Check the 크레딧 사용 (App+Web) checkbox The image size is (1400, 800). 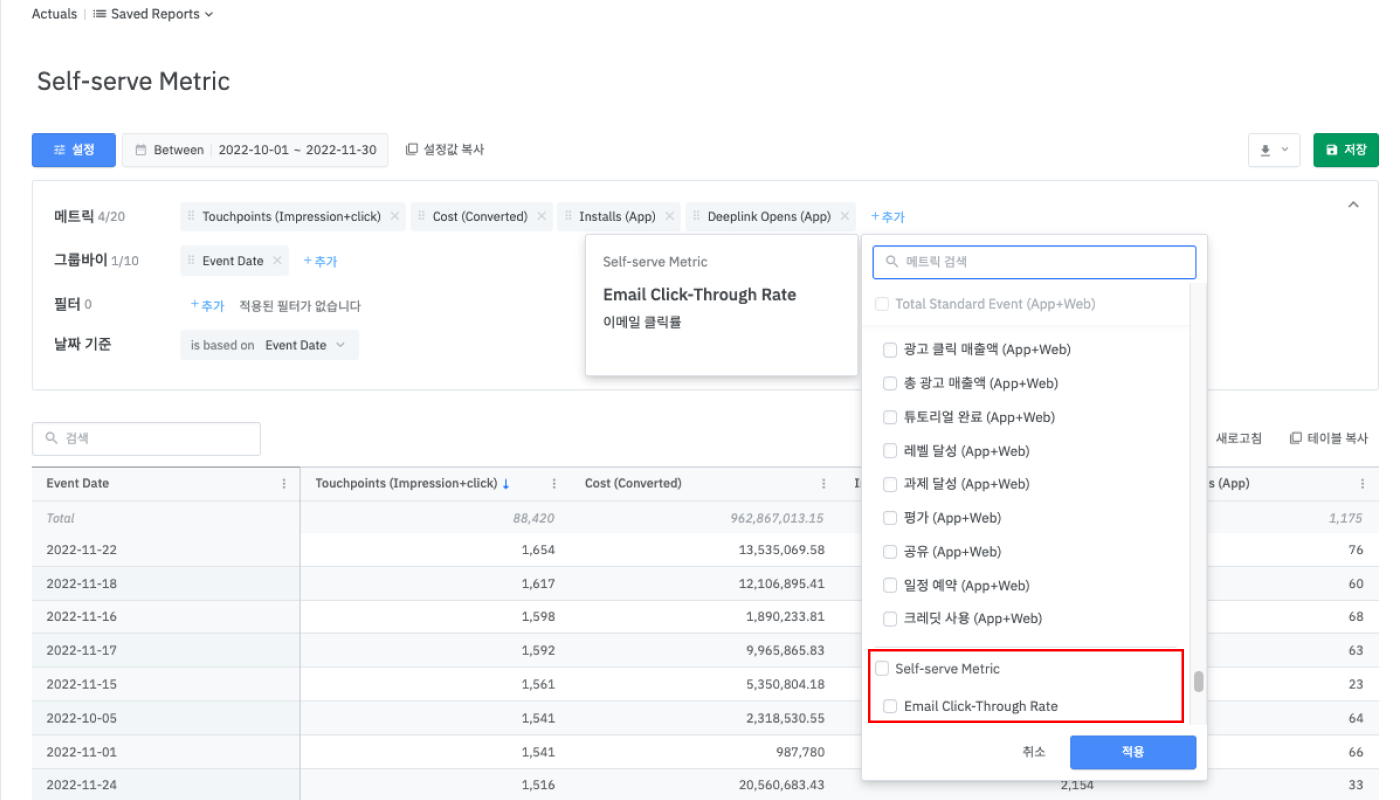[x=890, y=619]
